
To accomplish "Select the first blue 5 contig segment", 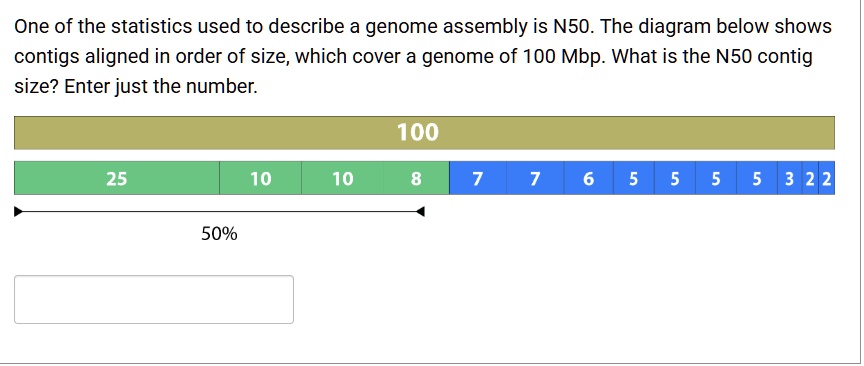I will click(634, 178).
